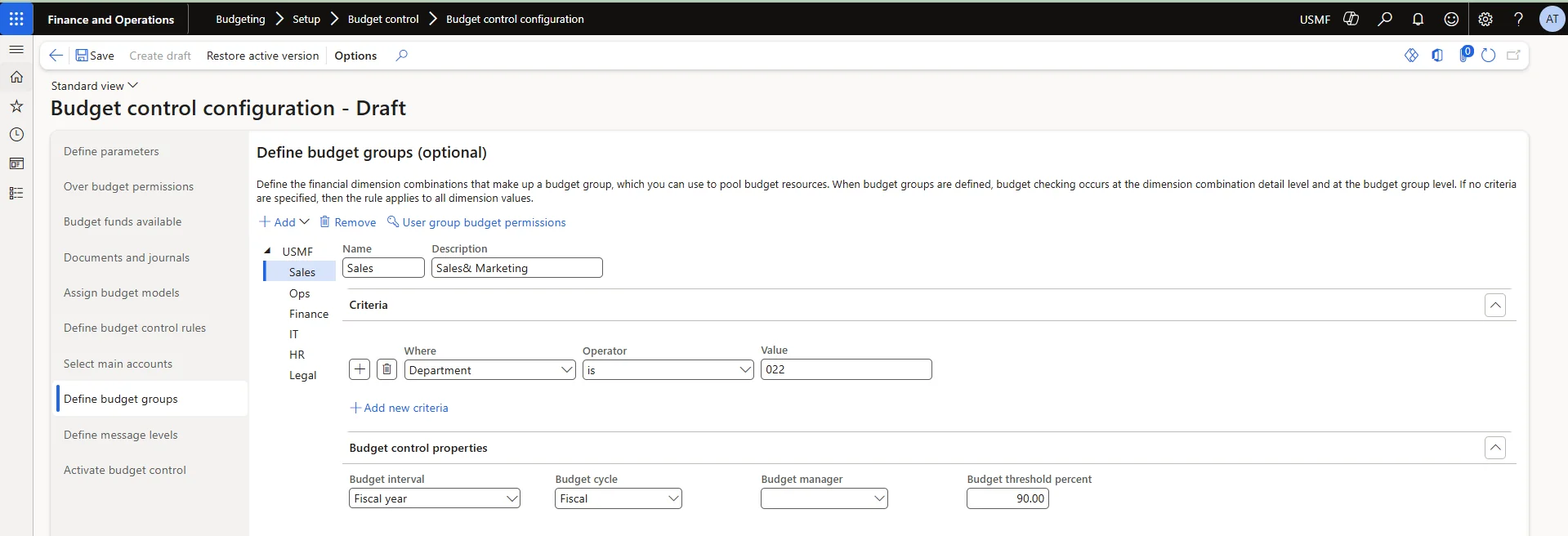The image size is (1568, 536).
Task: Open the Budget cycle dropdown
Action: click(x=619, y=498)
